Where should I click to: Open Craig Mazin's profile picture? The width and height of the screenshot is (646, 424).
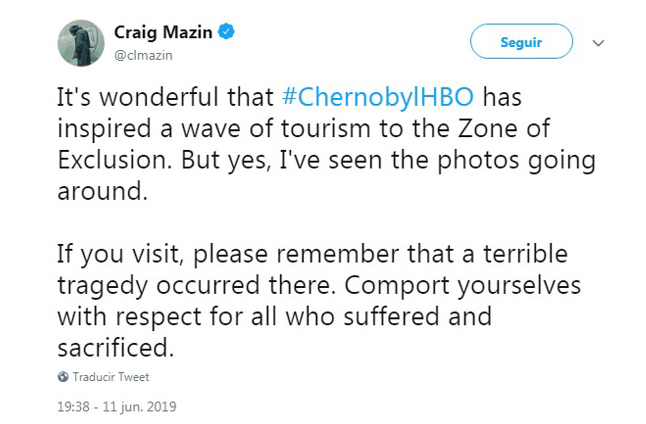tap(80, 44)
